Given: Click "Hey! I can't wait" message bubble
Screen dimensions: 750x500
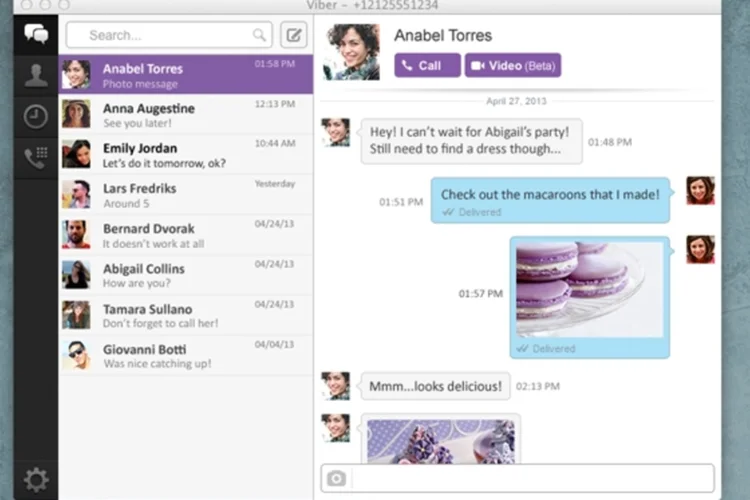Looking at the screenshot, I should coord(472,141).
